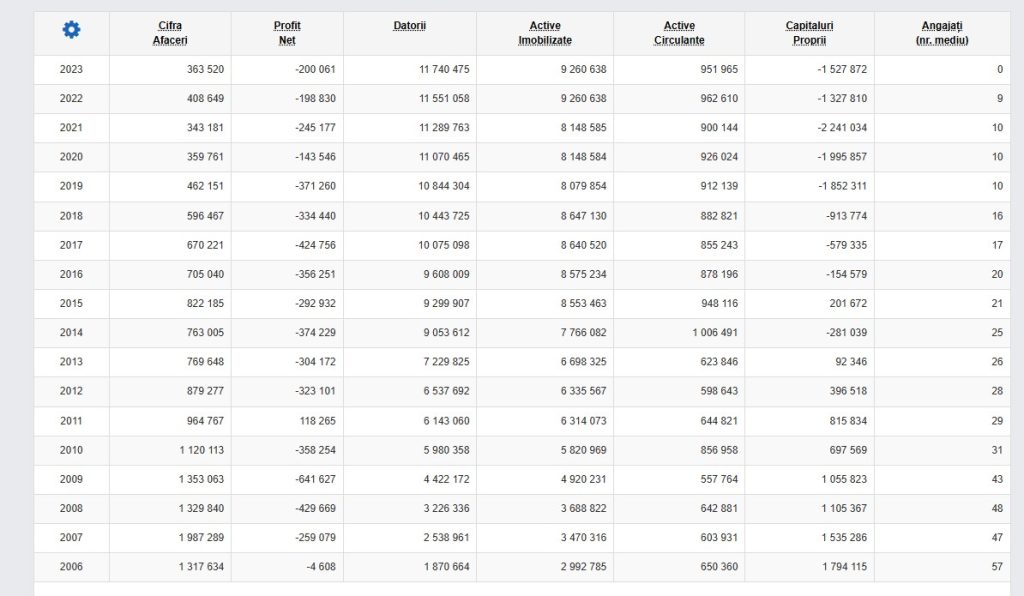Select the 2006 year row label
Screen dimensions: 1024x596
[71, 567]
